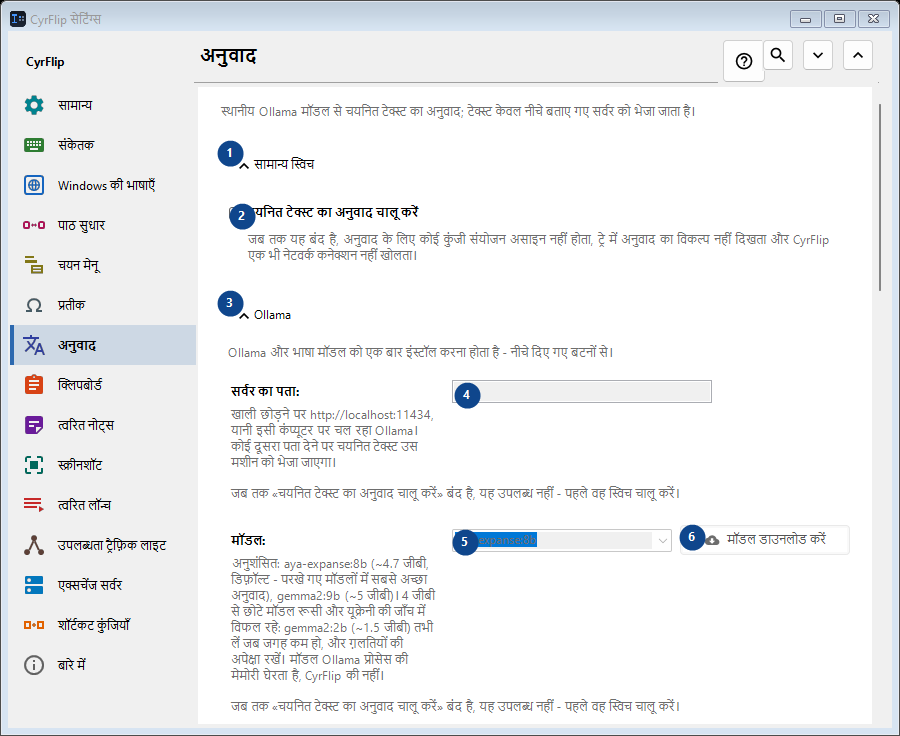900x736 pixels.
Task: Click the CyrFlip heading in sidebar
Action: tap(45, 62)
